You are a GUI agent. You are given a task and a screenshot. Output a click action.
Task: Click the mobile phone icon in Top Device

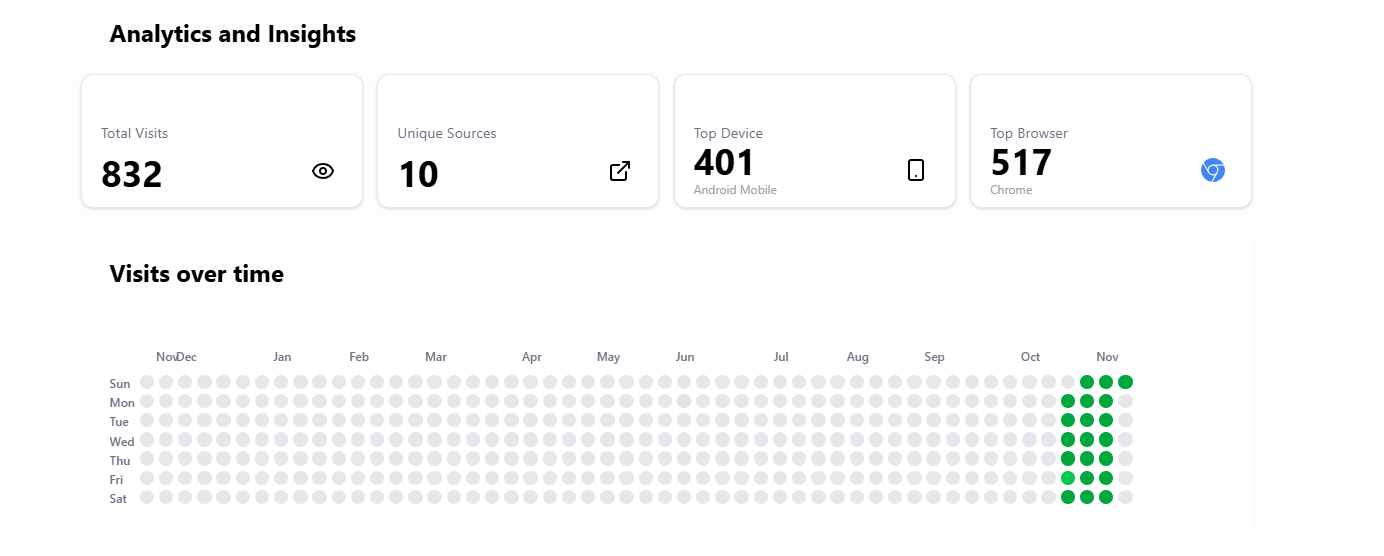pos(916,170)
